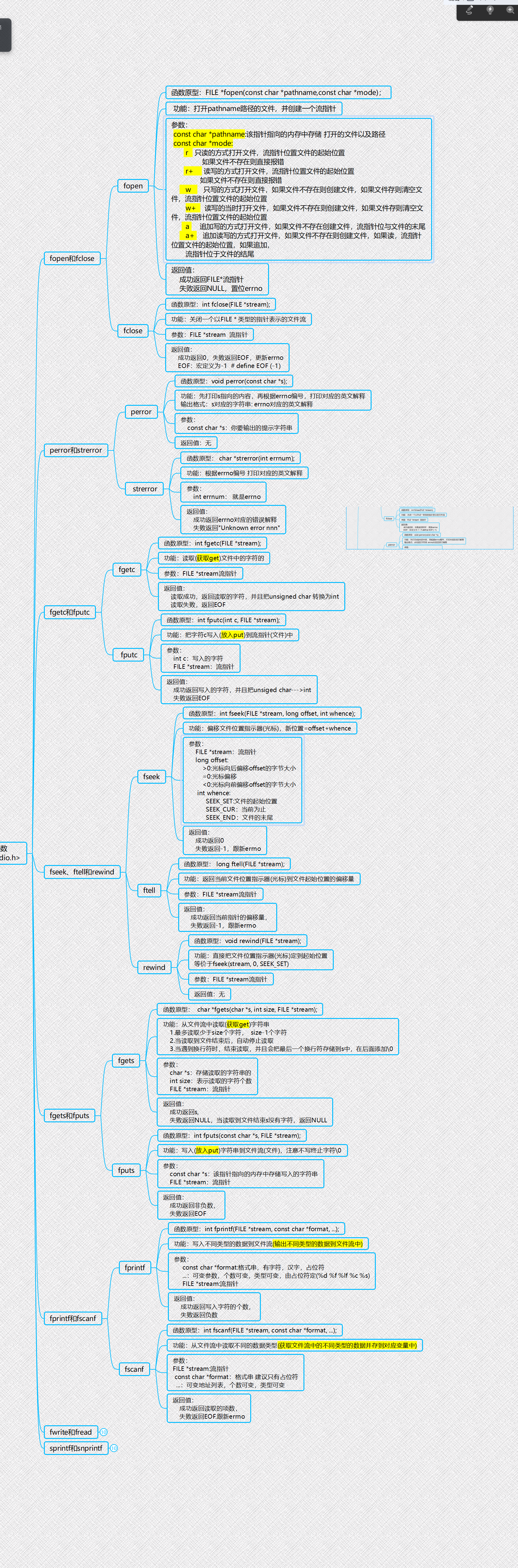The height and width of the screenshot is (1568, 518).
Task: Select the fopen node
Action: [x=133, y=186]
